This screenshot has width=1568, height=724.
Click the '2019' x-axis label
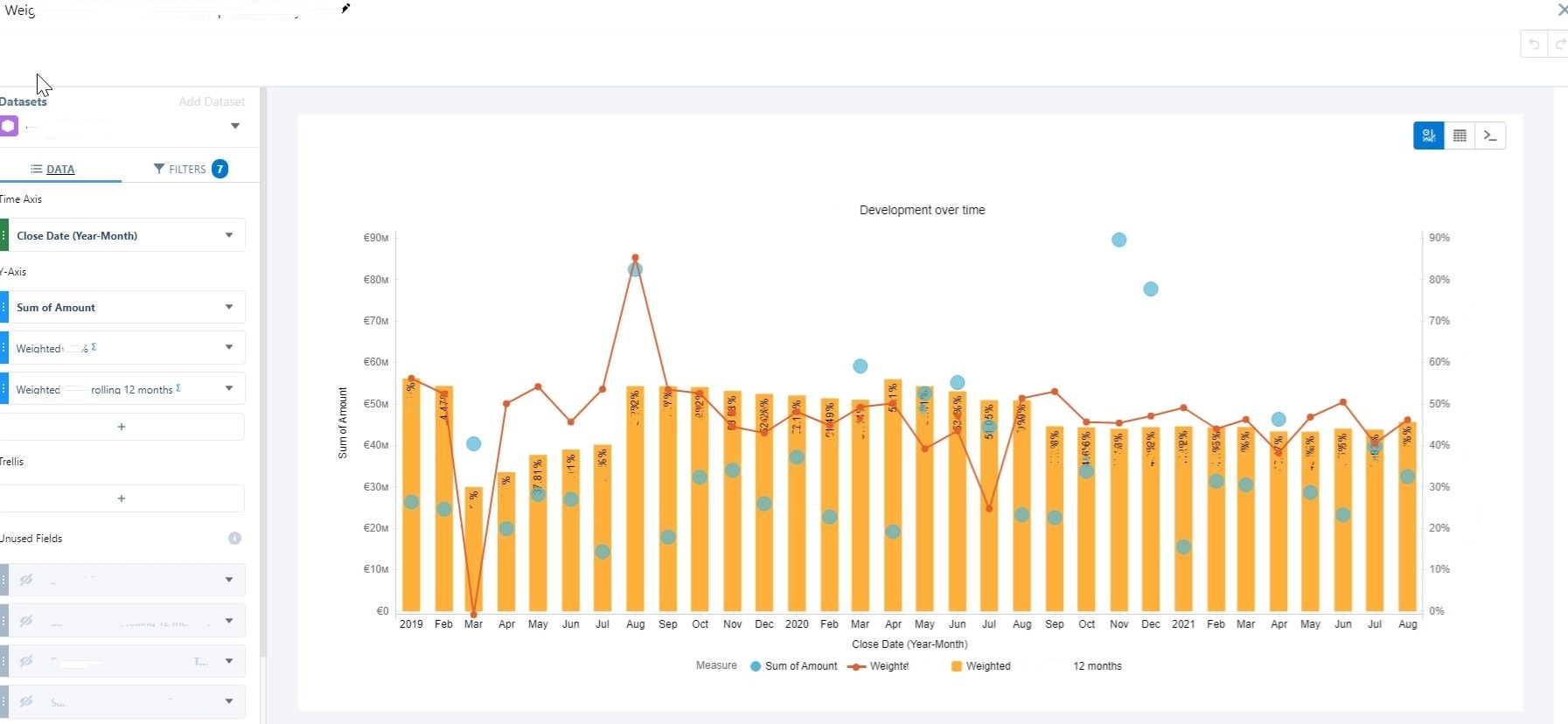click(x=411, y=624)
